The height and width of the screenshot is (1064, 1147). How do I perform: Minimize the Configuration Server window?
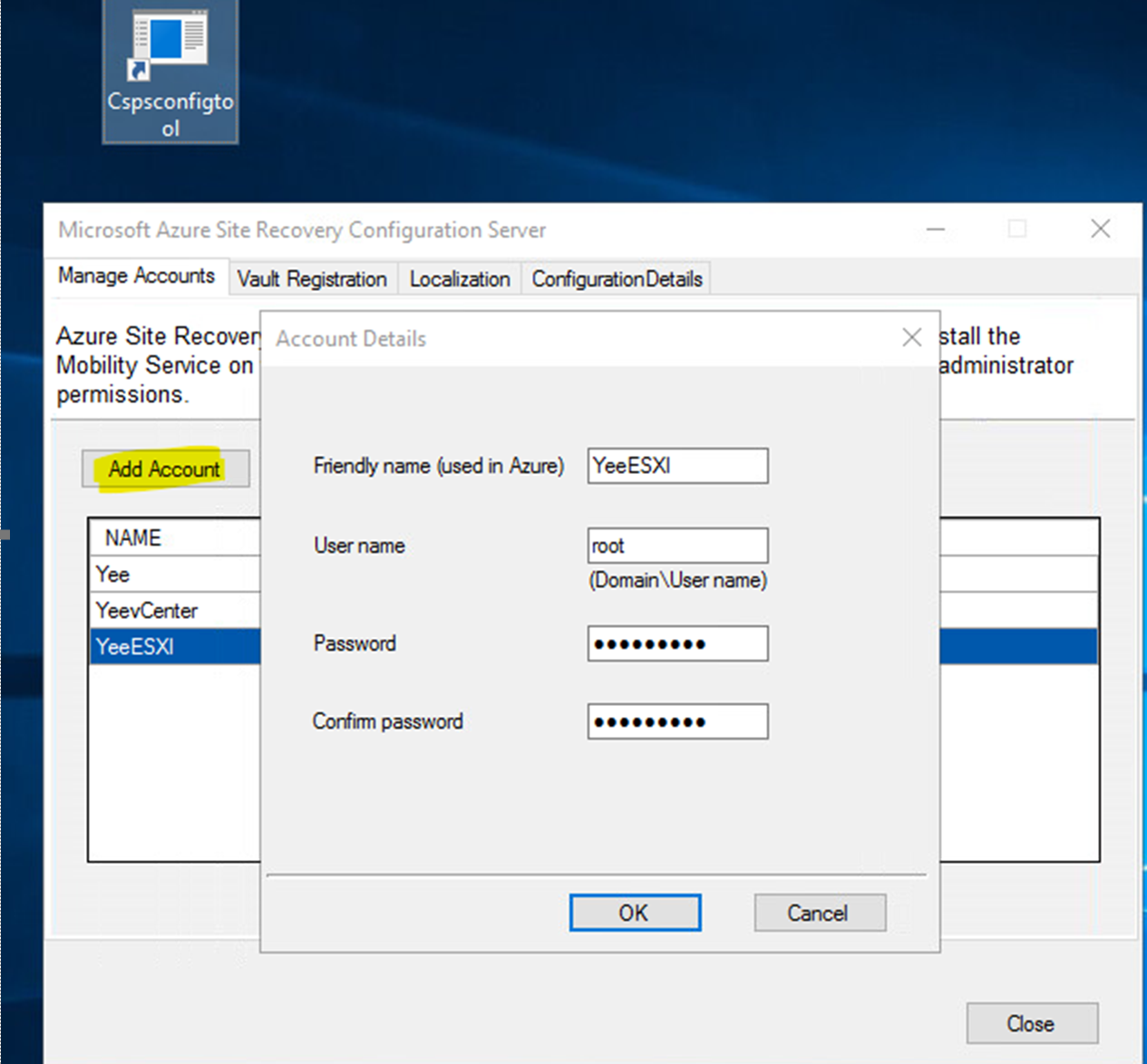pyautogui.click(x=935, y=229)
